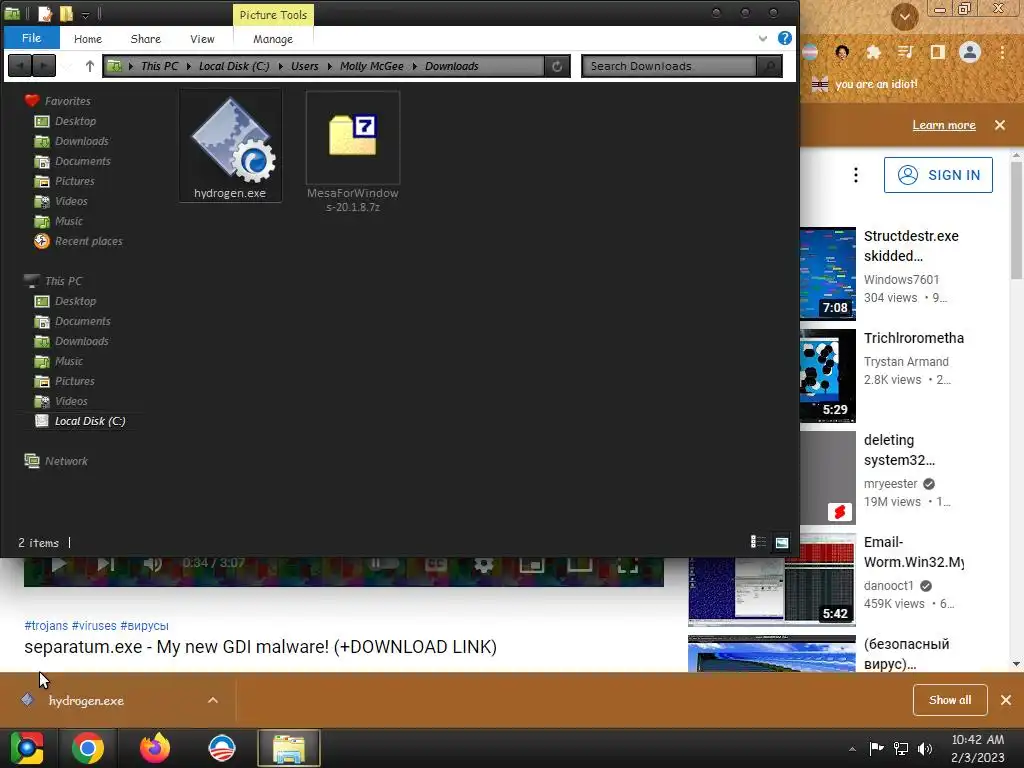This screenshot has height=768, width=1024.
Task: Select Local Disk (C:) in address breadcrumb
Action: click(x=234, y=66)
